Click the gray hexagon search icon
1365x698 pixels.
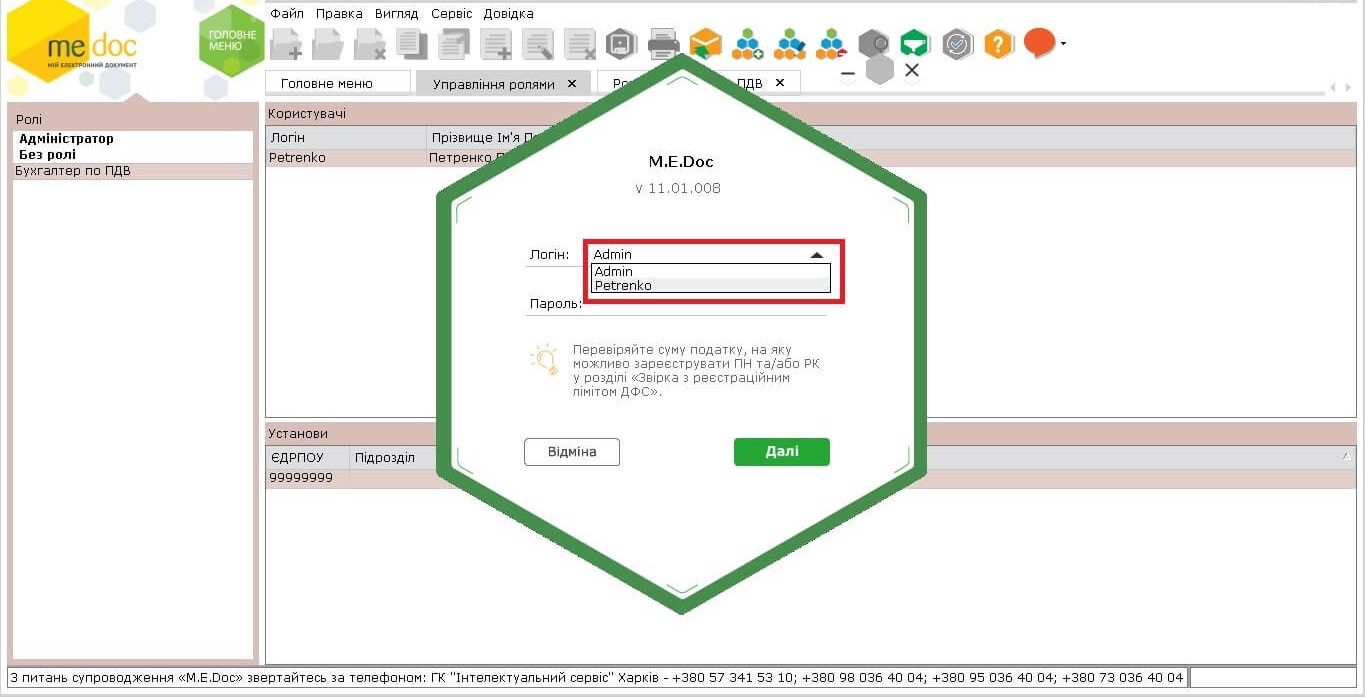[x=874, y=44]
